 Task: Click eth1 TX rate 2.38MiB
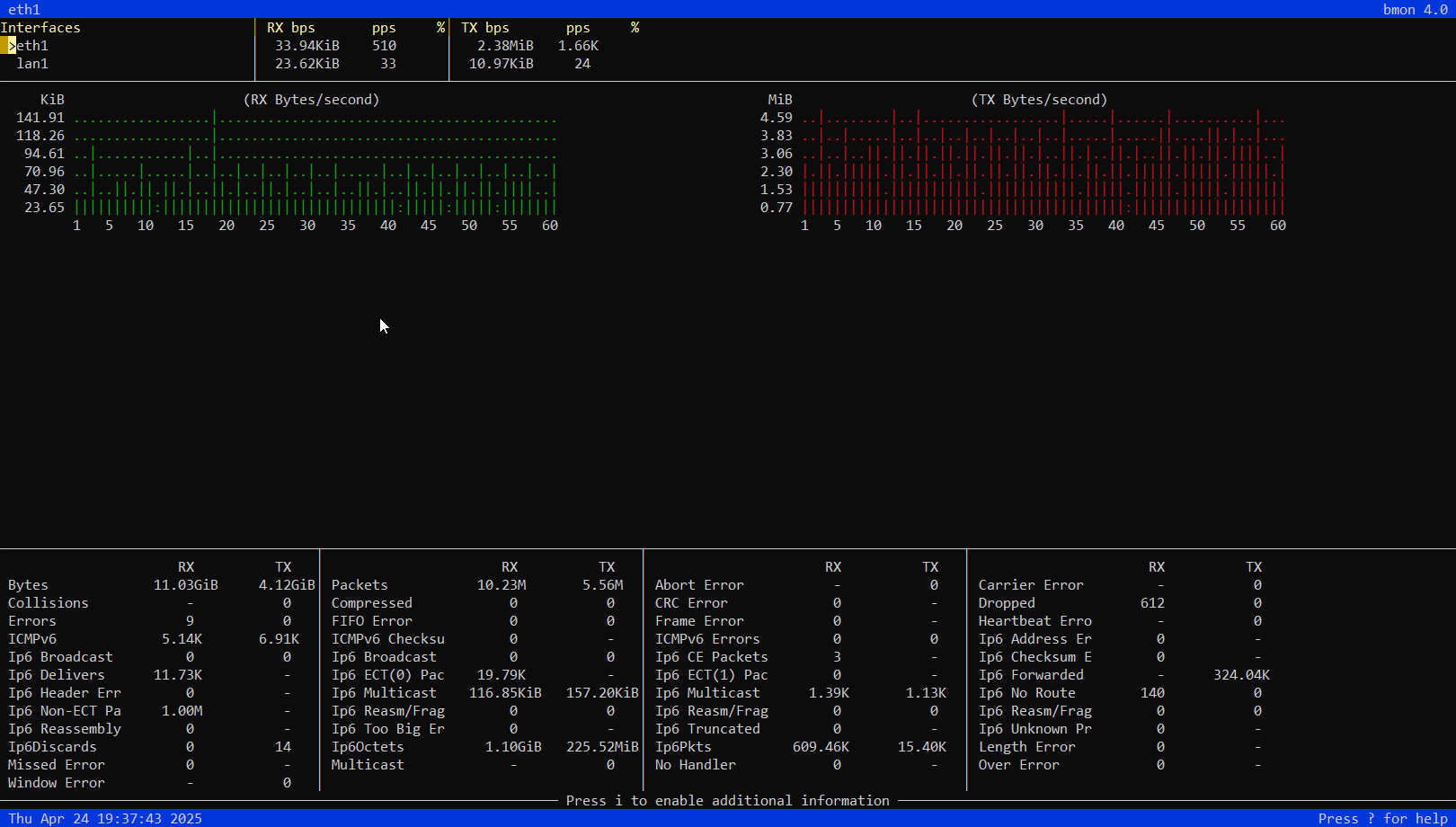click(x=505, y=46)
